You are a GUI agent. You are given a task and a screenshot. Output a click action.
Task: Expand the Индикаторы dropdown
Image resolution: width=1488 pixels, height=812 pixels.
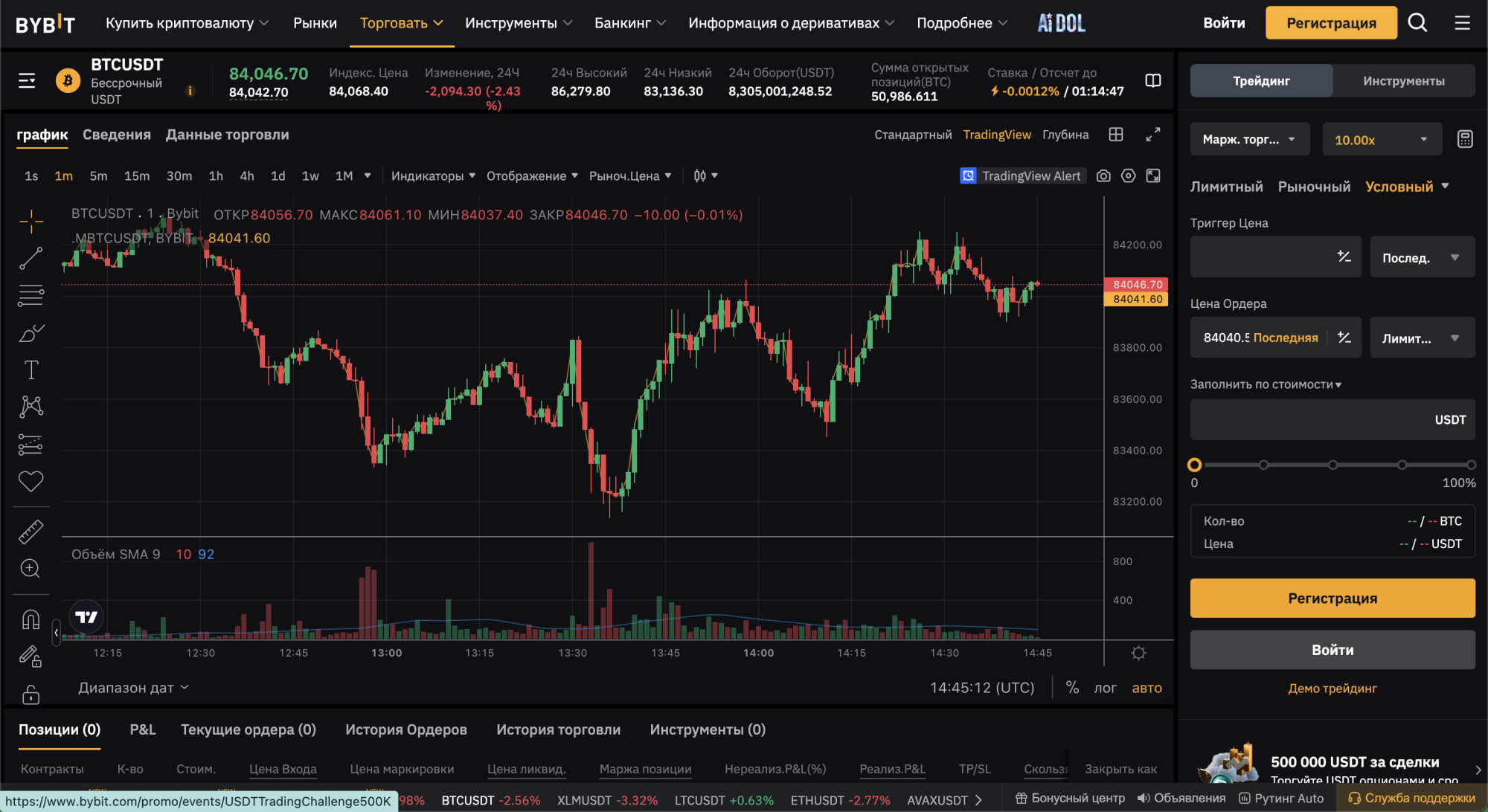coord(433,176)
